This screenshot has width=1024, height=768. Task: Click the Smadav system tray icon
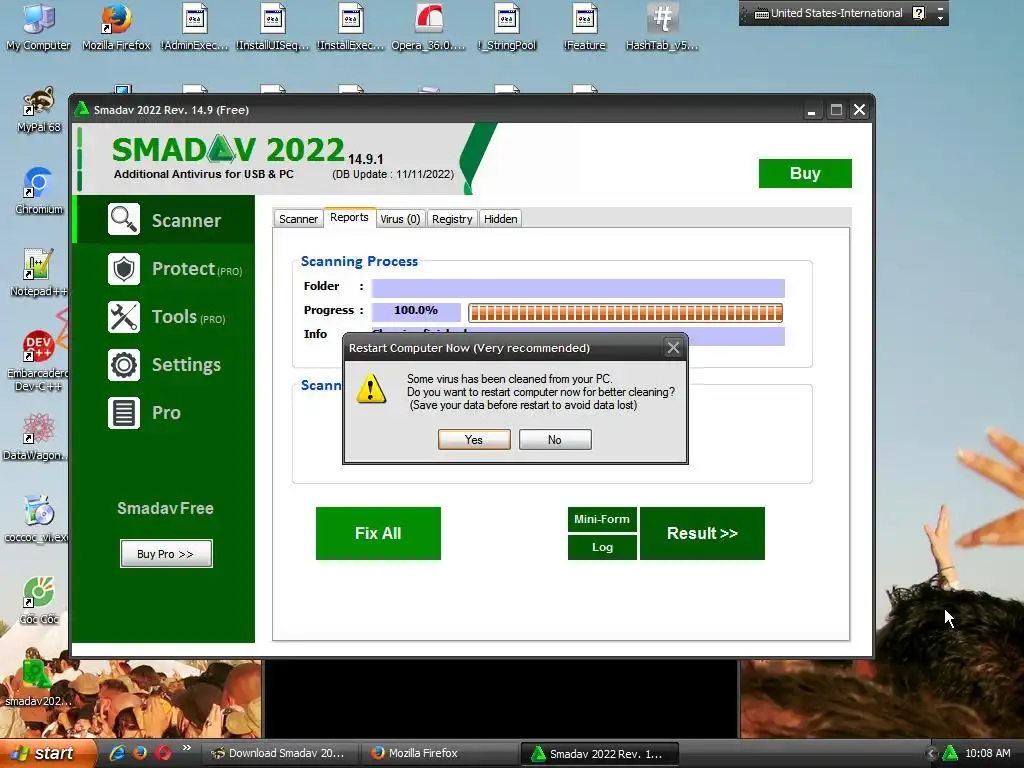point(950,753)
